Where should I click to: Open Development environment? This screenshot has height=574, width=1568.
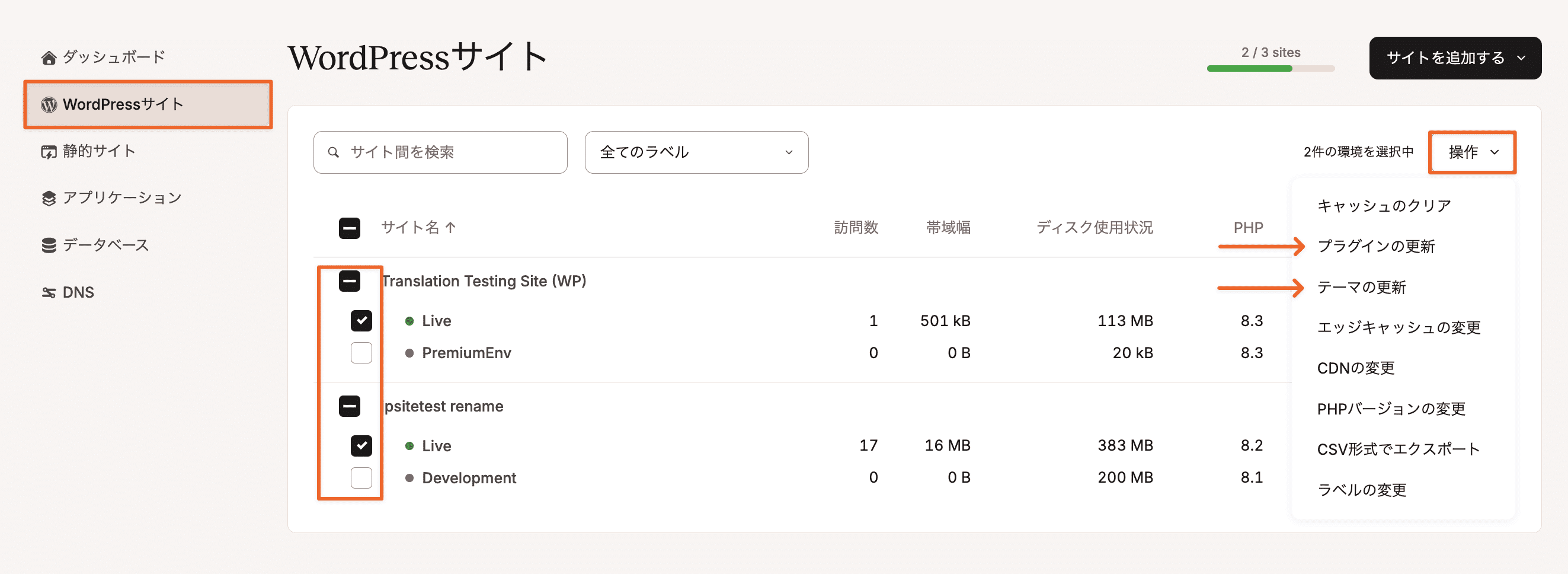pos(469,479)
